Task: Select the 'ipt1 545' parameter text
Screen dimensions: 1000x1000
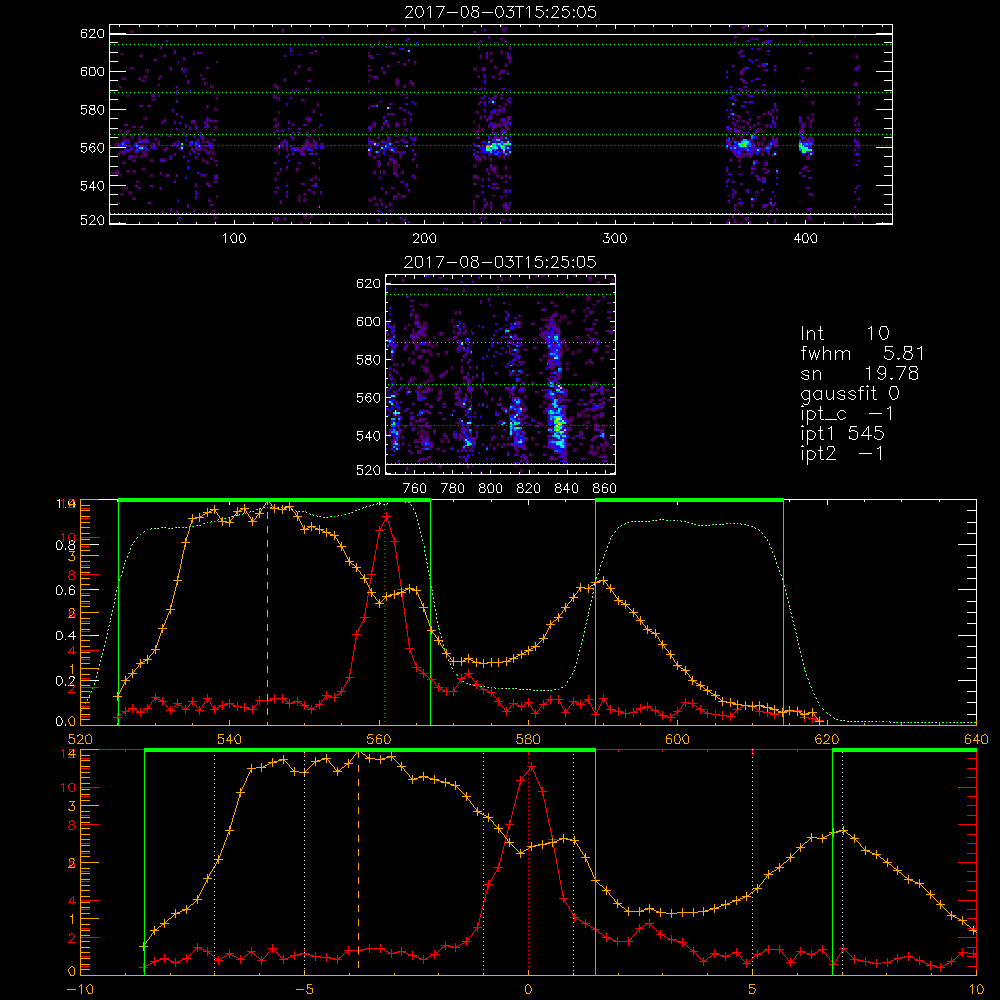Action: [842, 434]
